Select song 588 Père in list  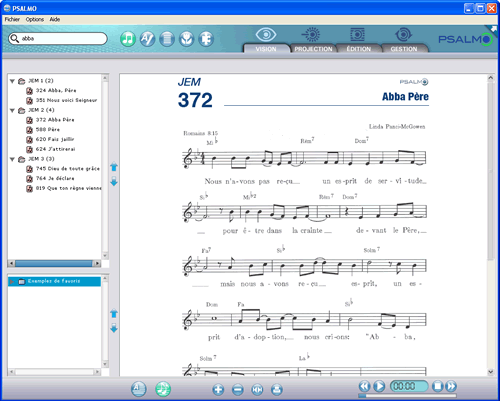click(48, 129)
